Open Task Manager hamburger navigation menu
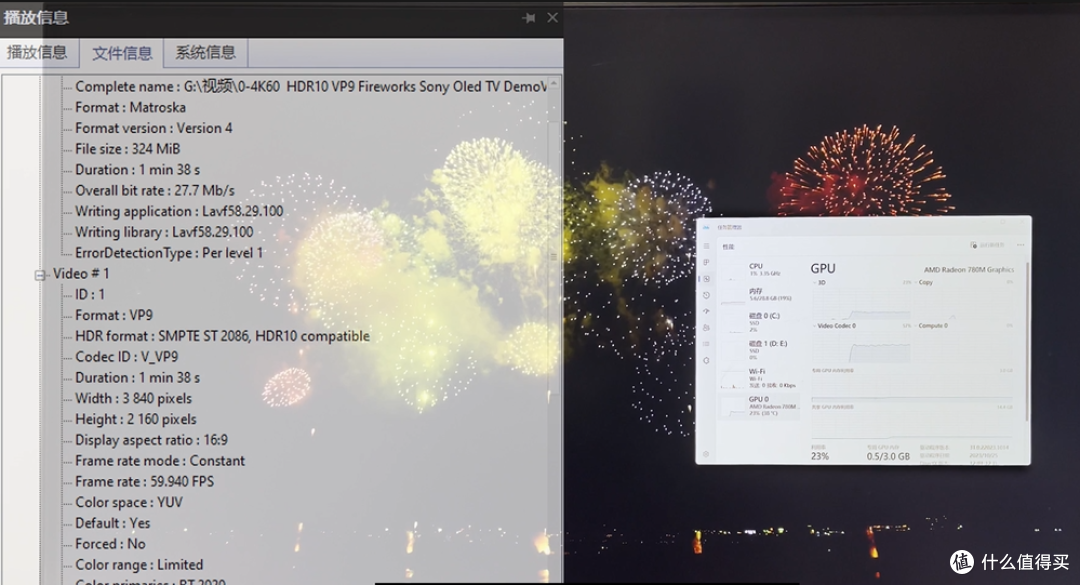This screenshot has width=1080, height=585. (x=706, y=246)
